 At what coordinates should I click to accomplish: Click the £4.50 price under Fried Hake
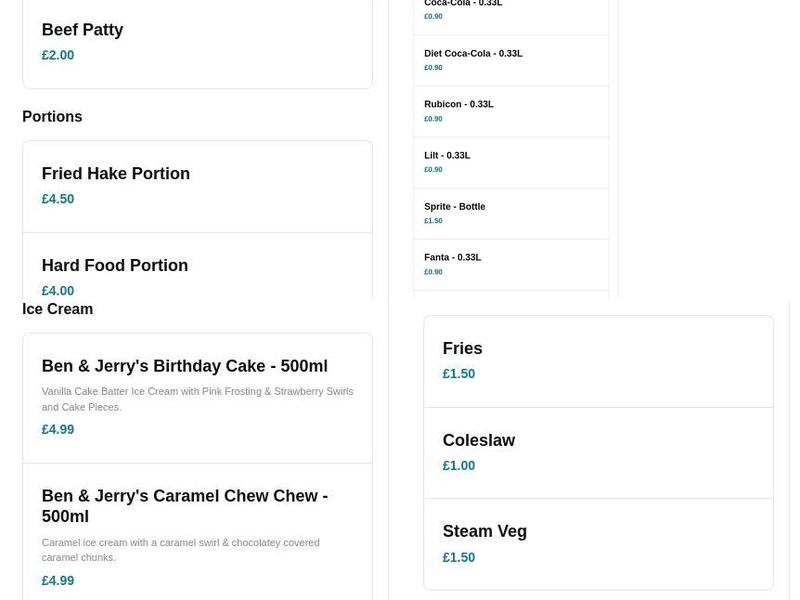pyautogui.click(x=58, y=199)
